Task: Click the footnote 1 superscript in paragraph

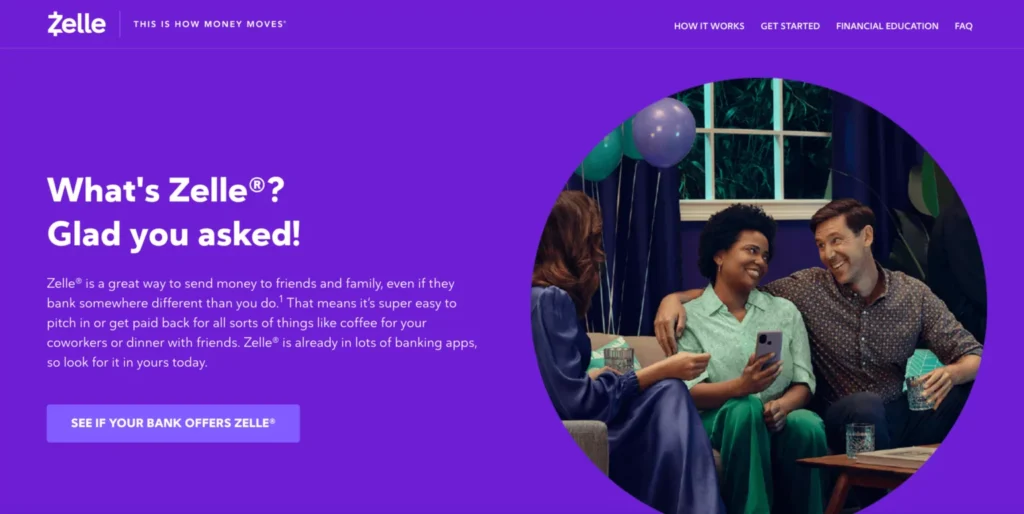Action: (x=281, y=299)
